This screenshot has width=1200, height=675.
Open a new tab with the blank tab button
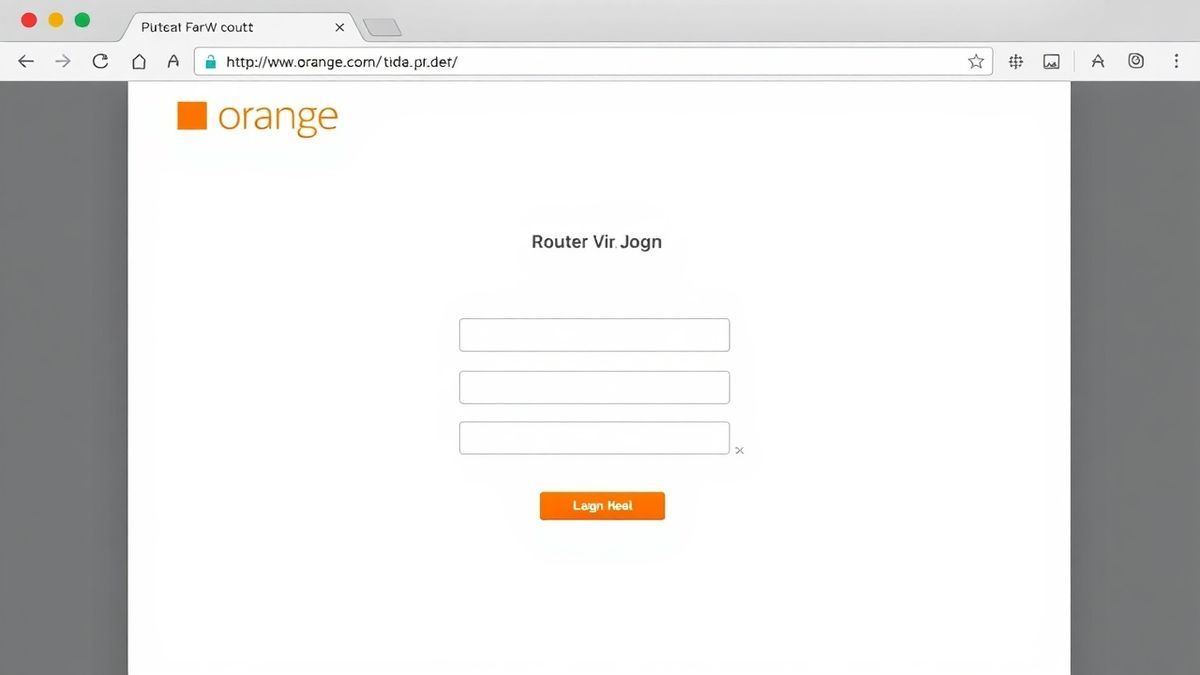(382, 27)
